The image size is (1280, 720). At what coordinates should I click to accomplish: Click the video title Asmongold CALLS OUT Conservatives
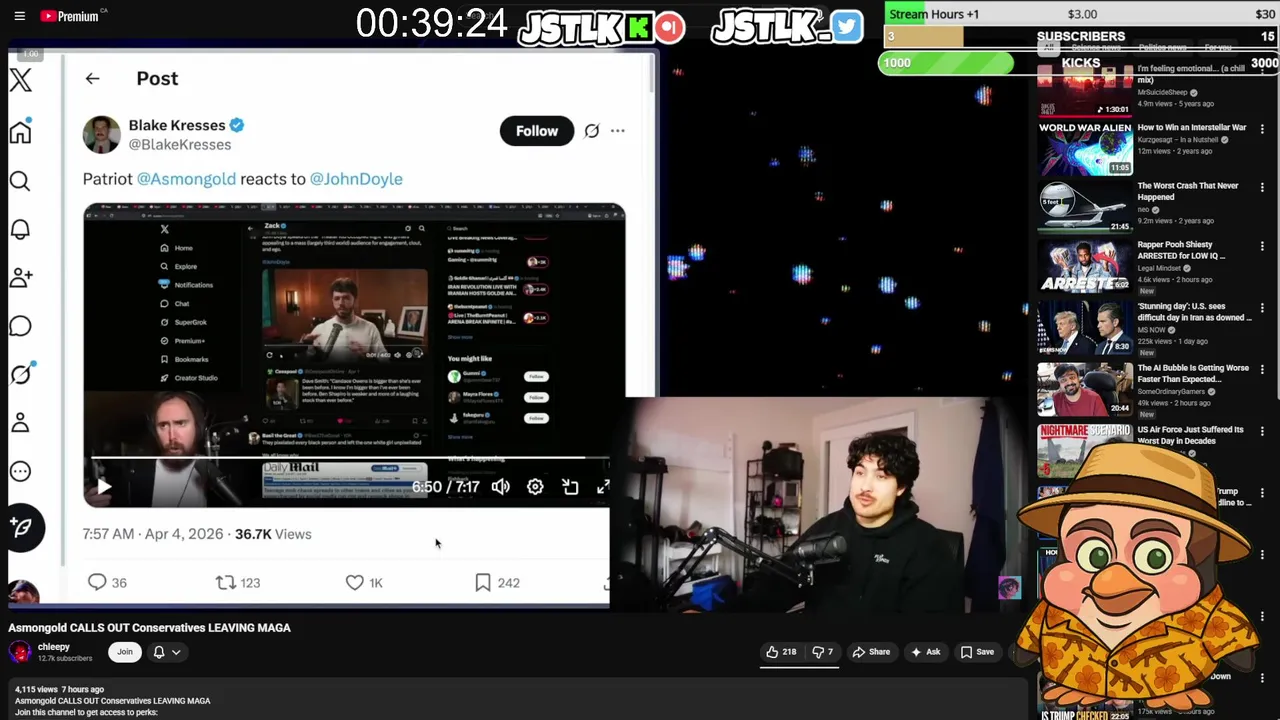pos(150,628)
